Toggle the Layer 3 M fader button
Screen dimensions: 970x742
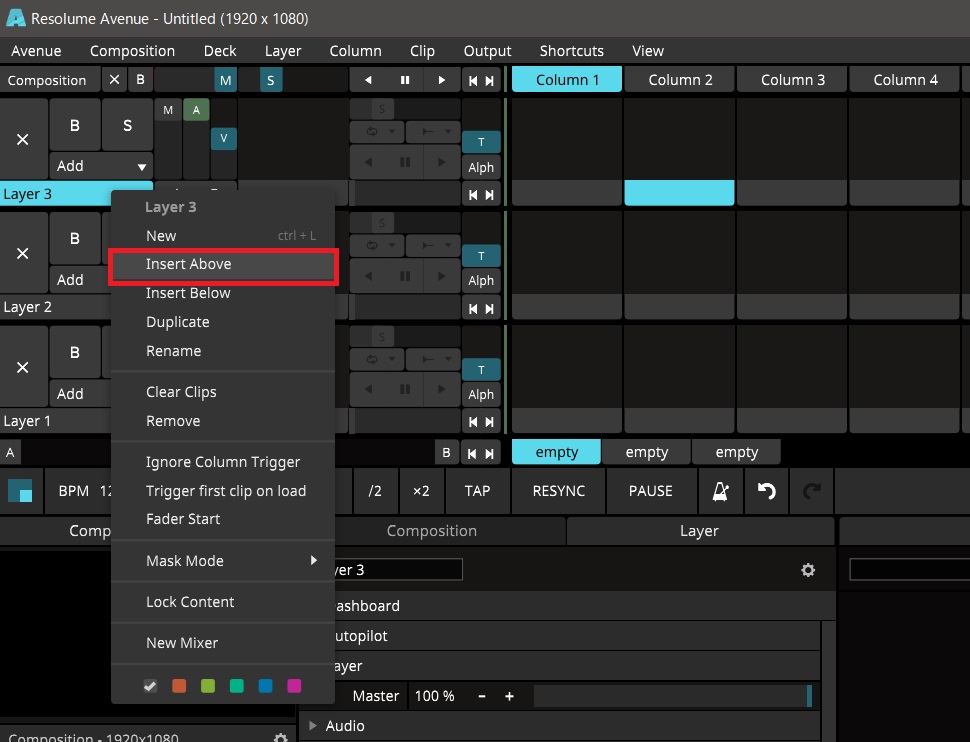pos(168,110)
